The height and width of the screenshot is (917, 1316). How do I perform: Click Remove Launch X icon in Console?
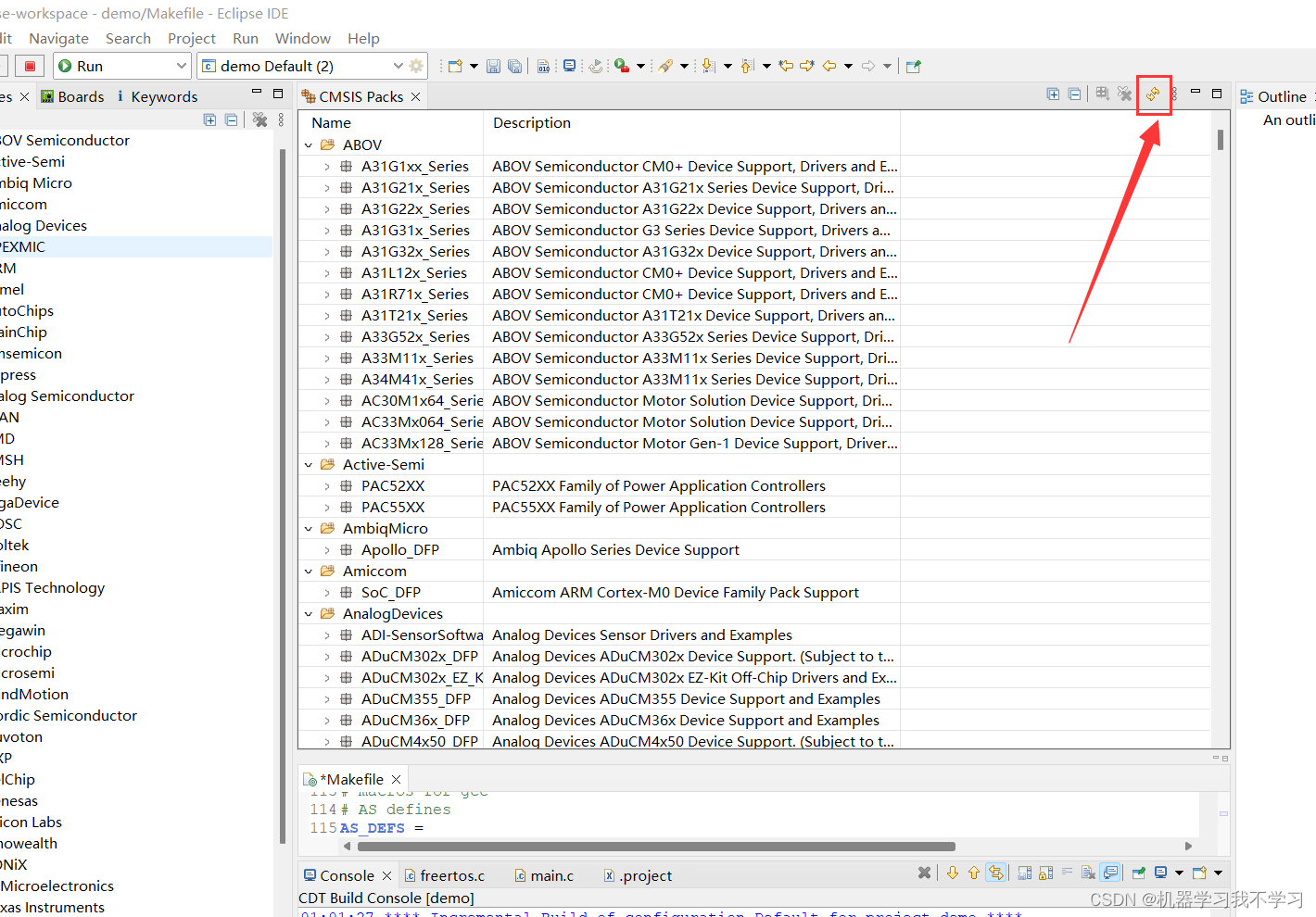coord(924,873)
